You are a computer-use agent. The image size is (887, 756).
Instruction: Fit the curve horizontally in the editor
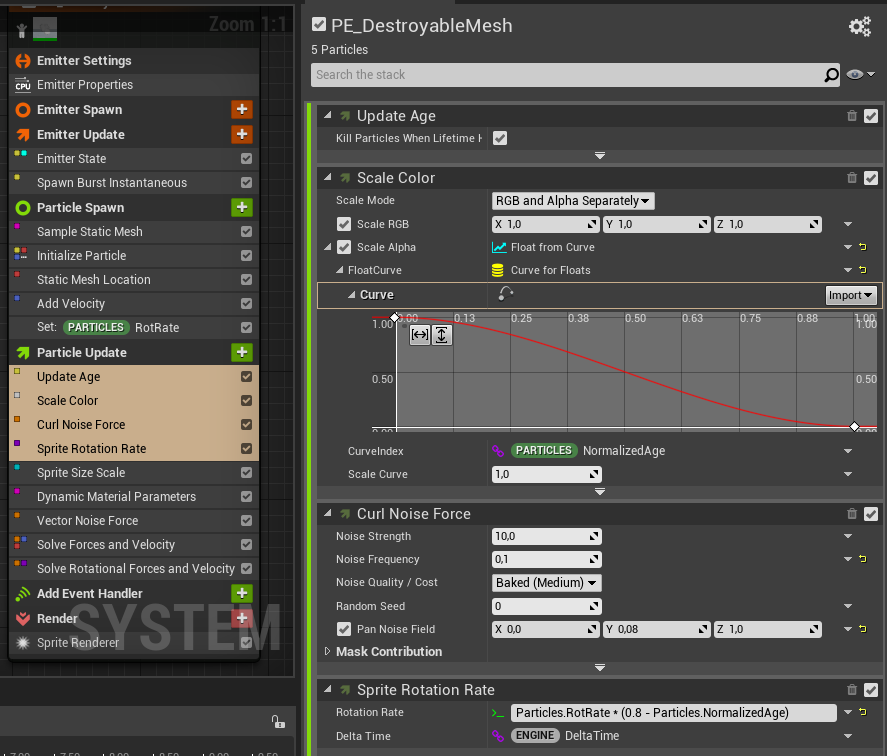tap(420, 335)
